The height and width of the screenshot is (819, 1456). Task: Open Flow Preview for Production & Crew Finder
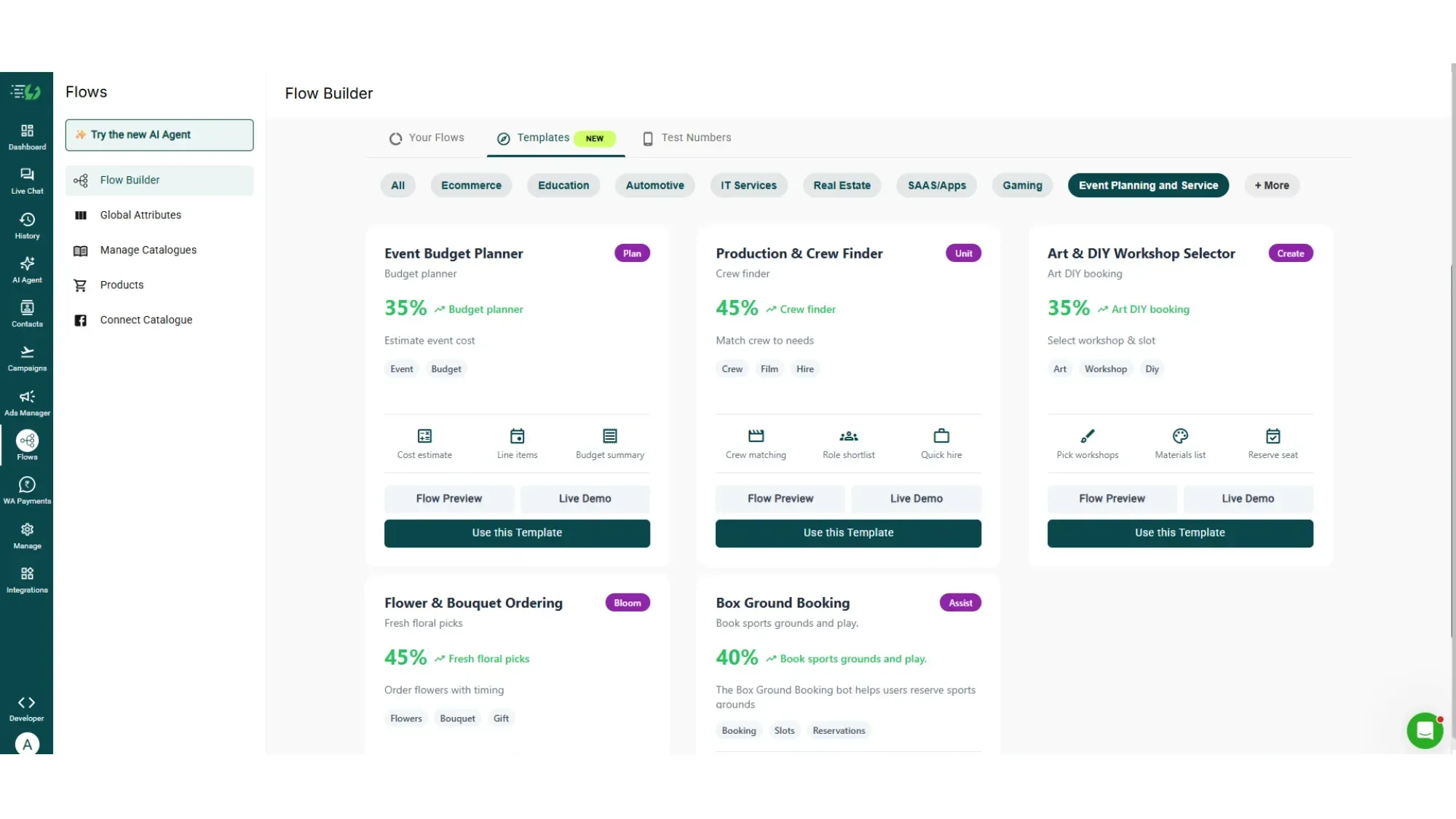pyautogui.click(x=780, y=499)
